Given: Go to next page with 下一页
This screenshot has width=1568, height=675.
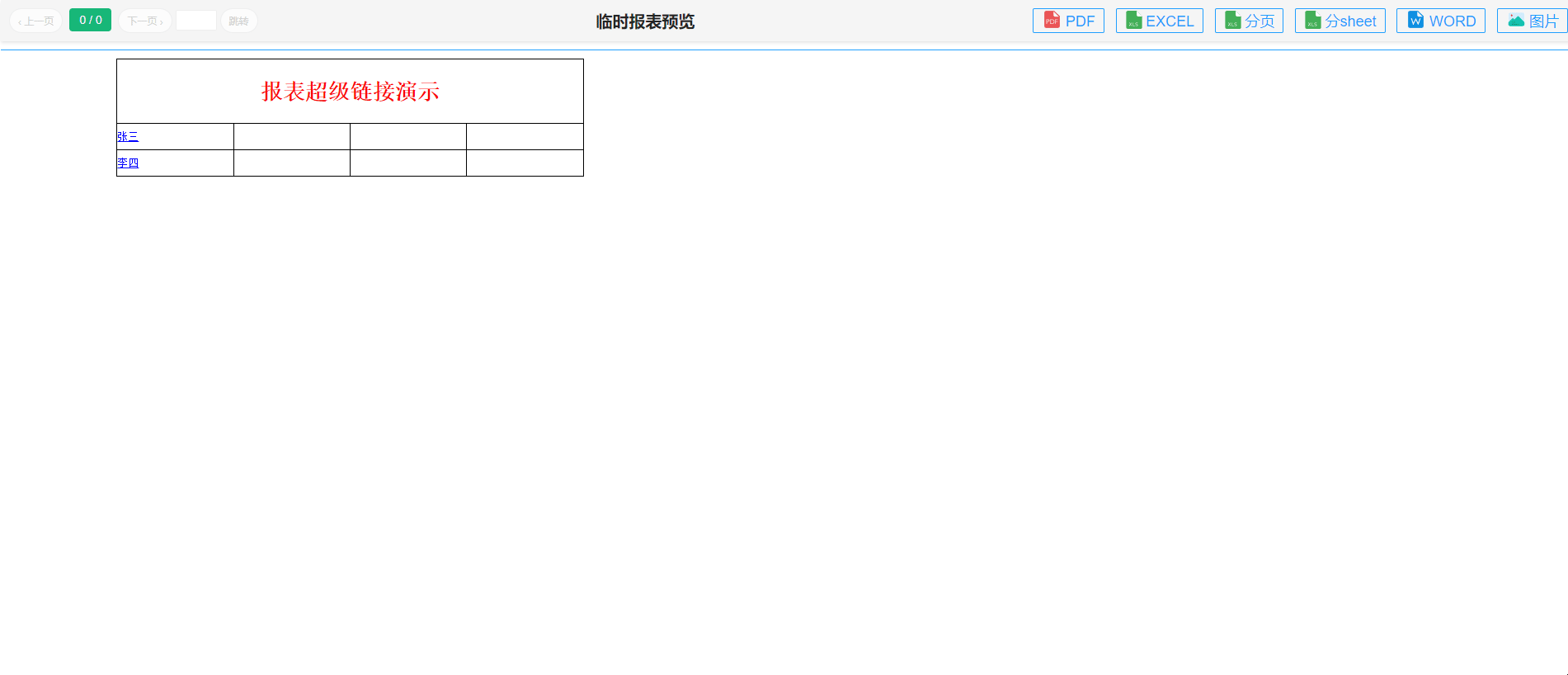Looking at the screenshot, I should click(x=145, y=21).
